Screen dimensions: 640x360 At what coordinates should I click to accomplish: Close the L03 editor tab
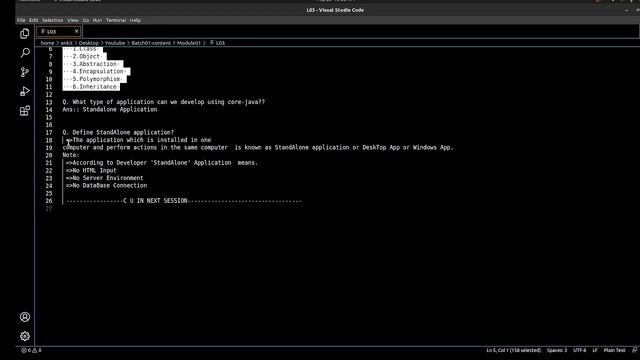coord(76,31)
